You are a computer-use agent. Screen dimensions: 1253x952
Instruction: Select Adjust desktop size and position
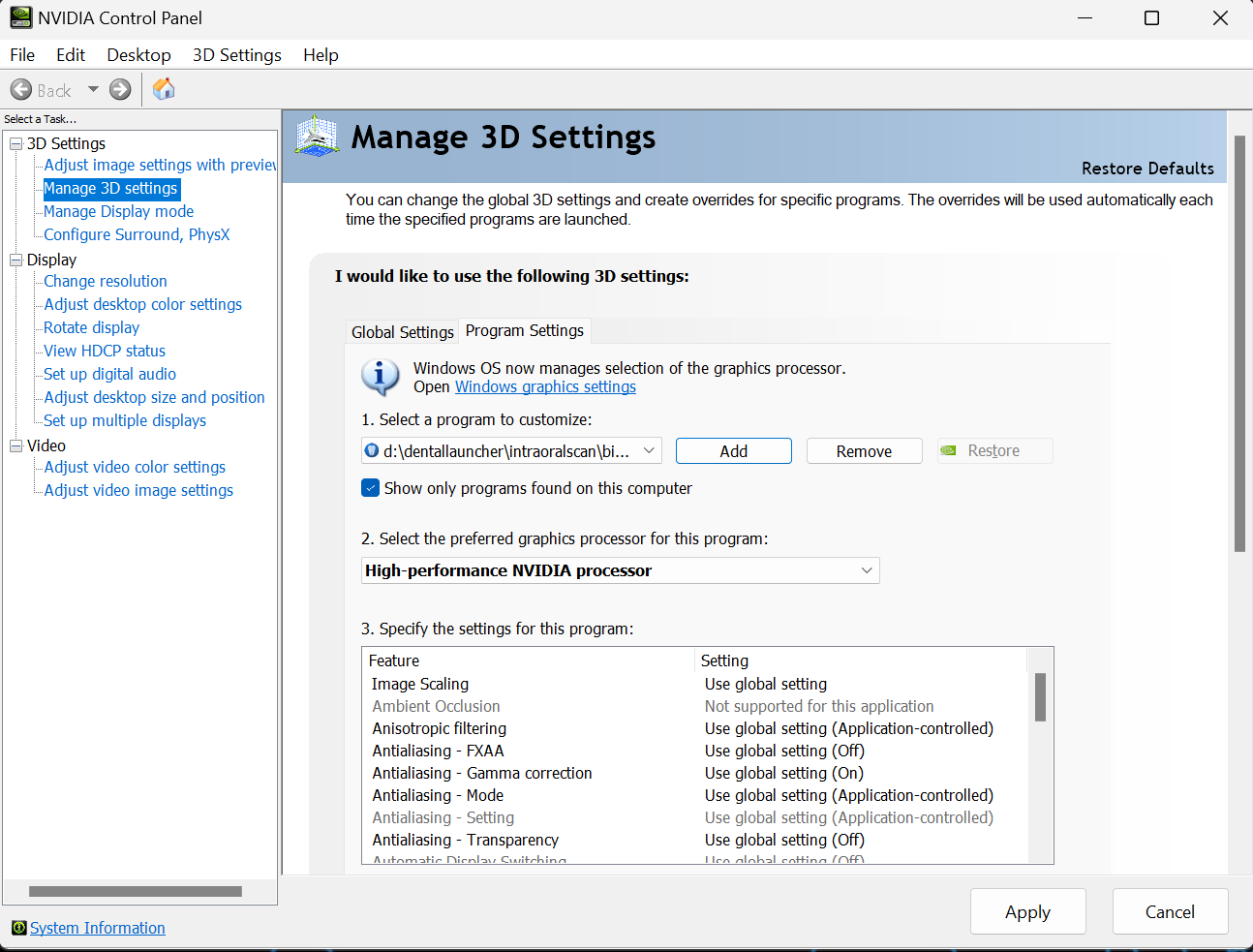(154, 397)
